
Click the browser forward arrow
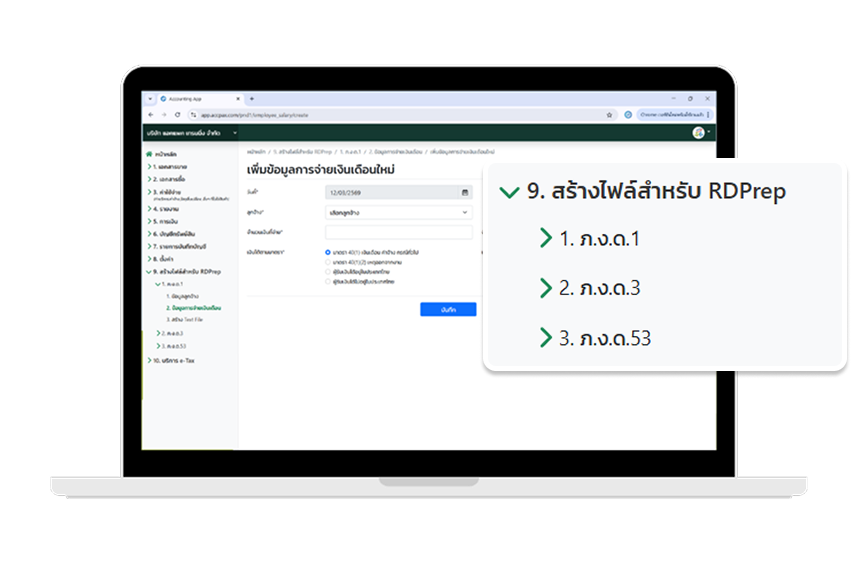[x=164, y=115]
